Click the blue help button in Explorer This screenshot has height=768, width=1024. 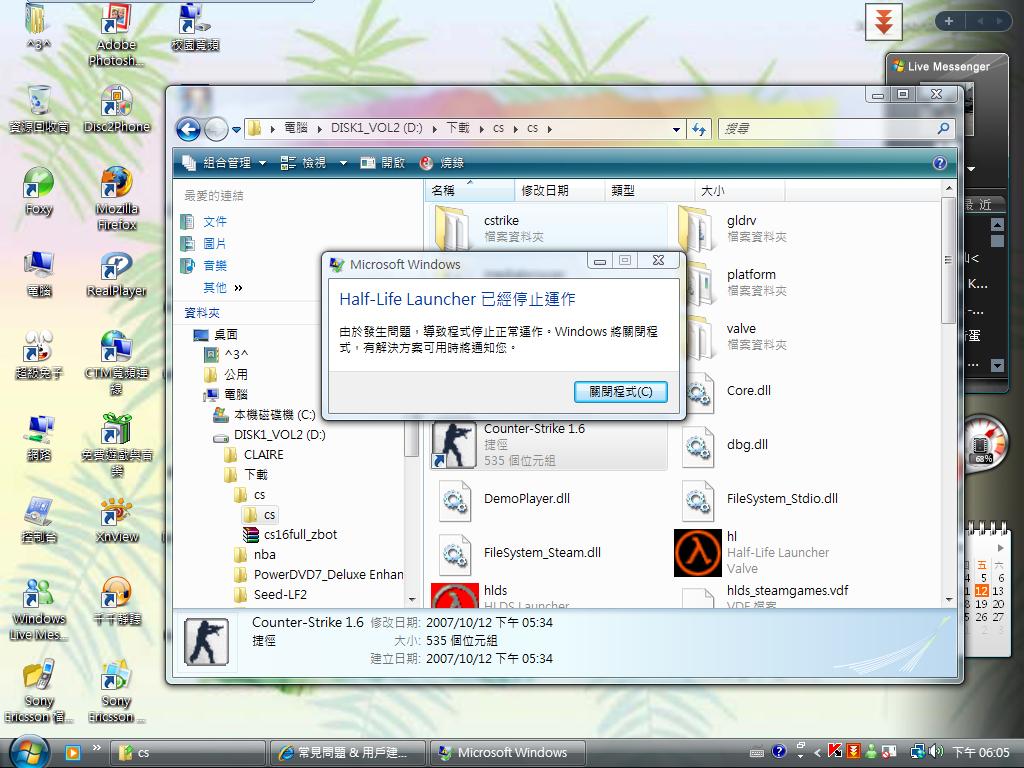point(938,162)
